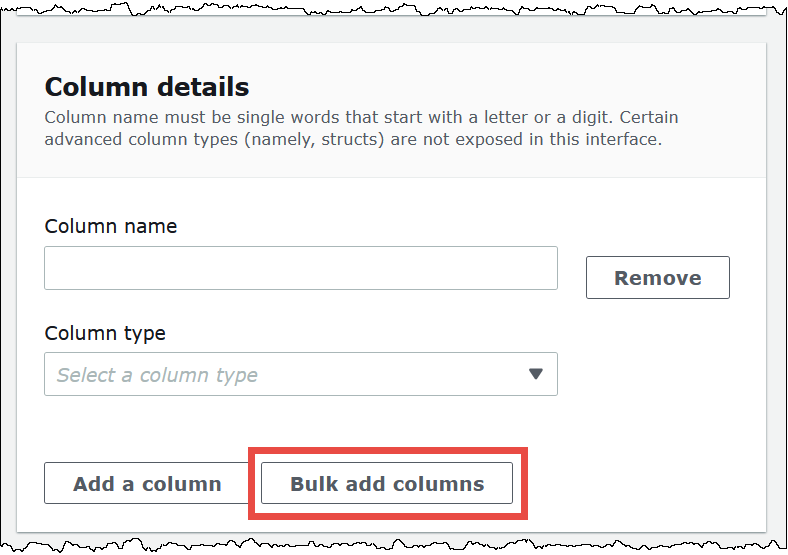The height and width of the screenshot is (555, 788).
Task: Click the dropdown arrow in Column type
Action: [535, 374]
